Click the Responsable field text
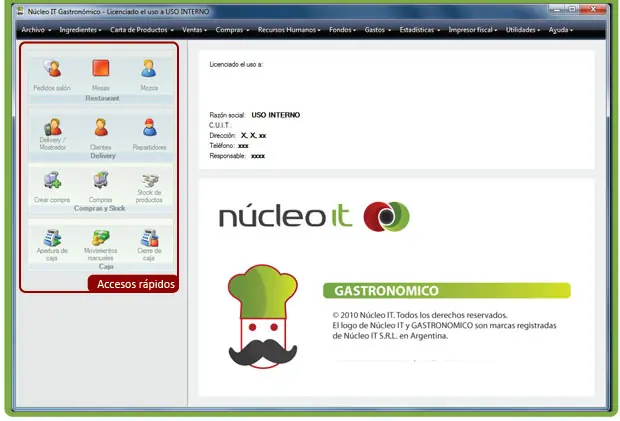The height and width of the screenshot is (421, 620). click(x=237, y=156)
